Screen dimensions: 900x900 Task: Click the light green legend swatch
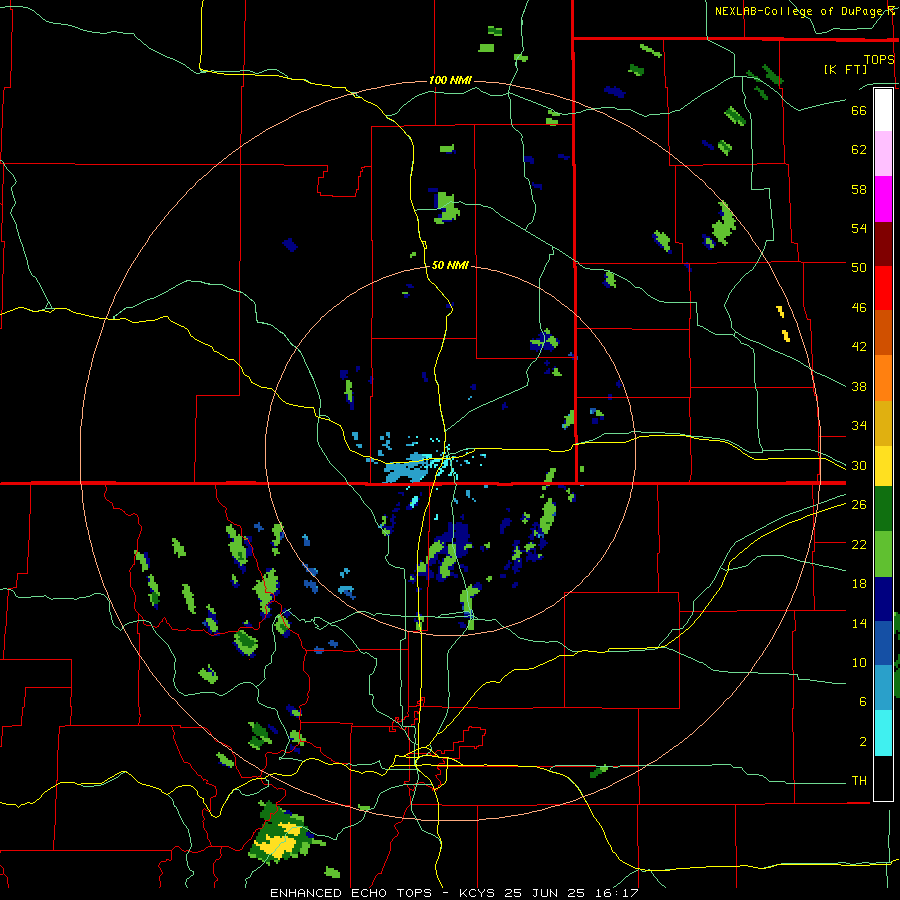(883, 554)
